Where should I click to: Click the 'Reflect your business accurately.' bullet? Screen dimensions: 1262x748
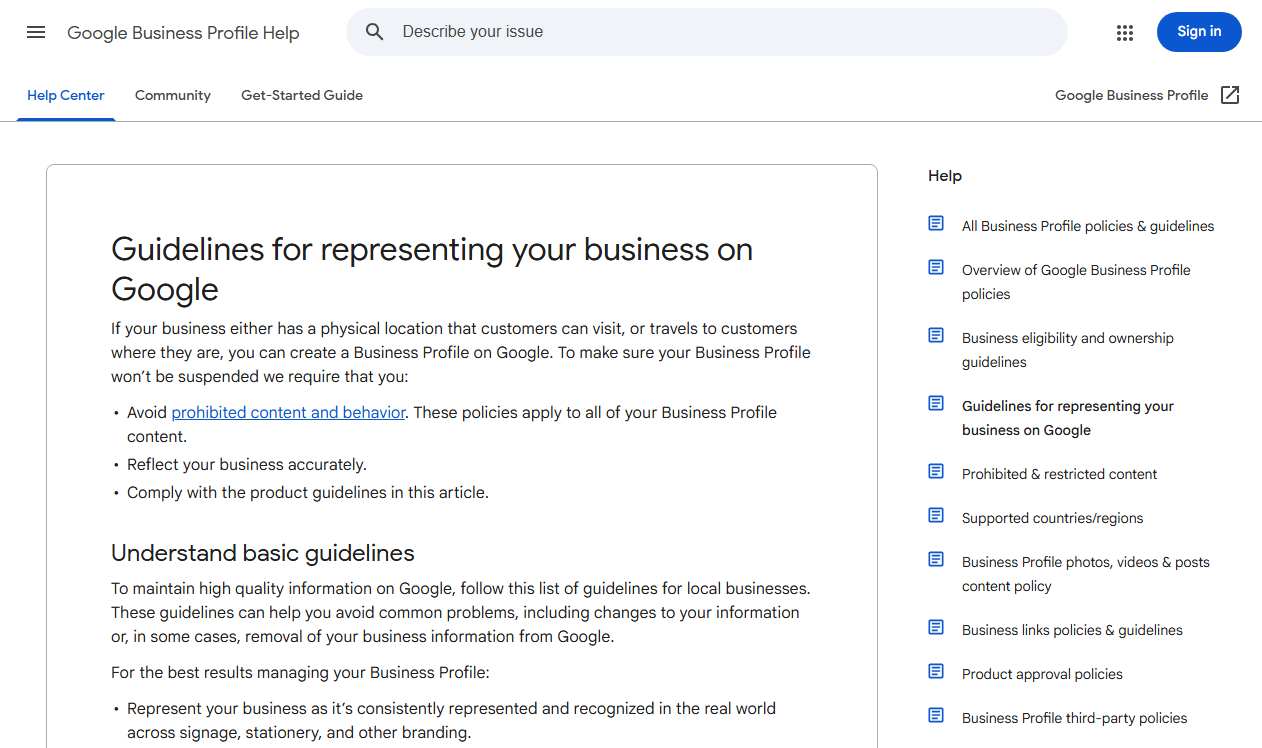point(247,464)
